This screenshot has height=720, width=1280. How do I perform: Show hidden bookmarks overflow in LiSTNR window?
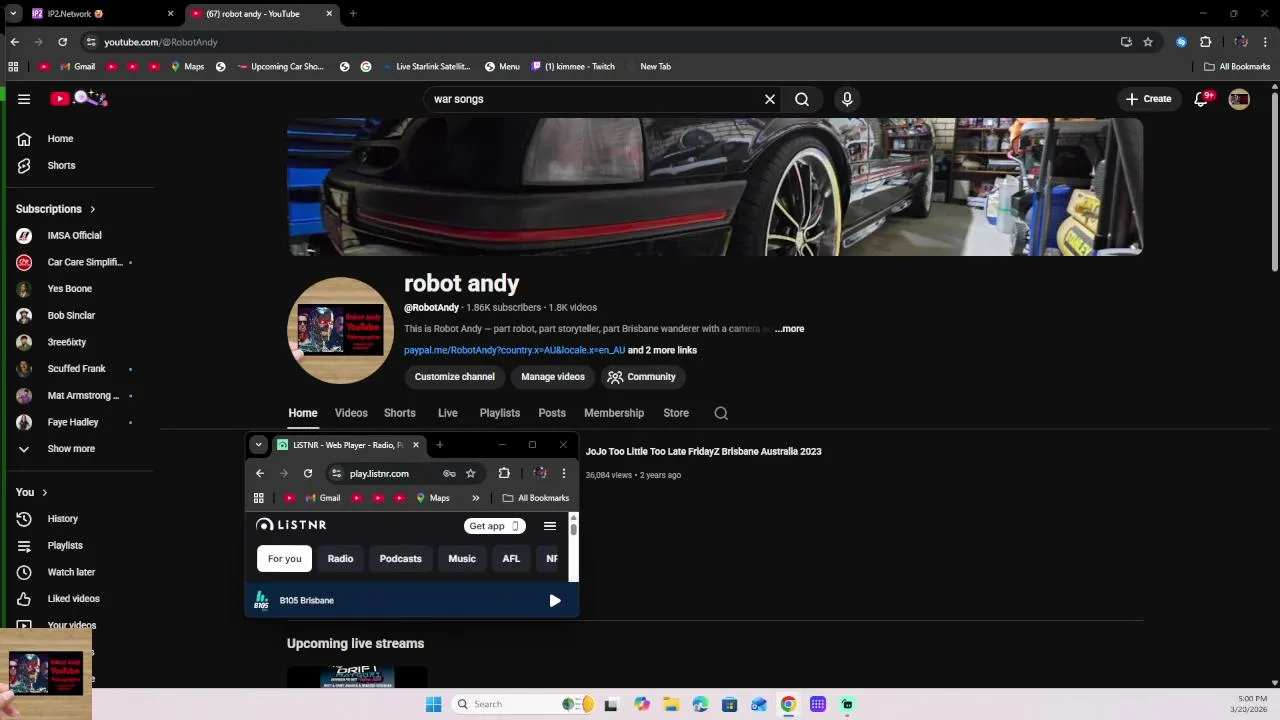pos(475,498)
